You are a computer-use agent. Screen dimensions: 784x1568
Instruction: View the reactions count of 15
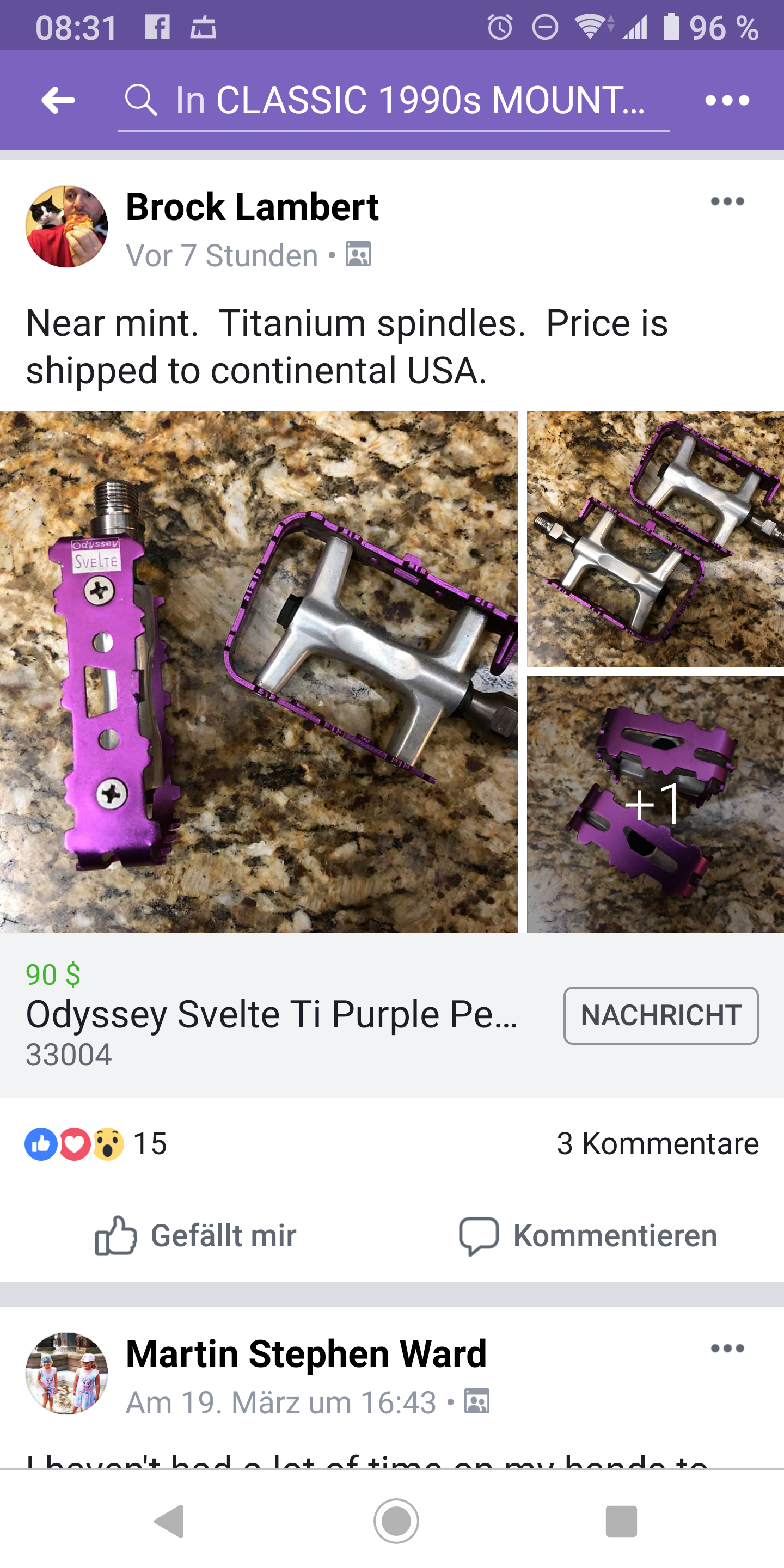point(96,1143)
